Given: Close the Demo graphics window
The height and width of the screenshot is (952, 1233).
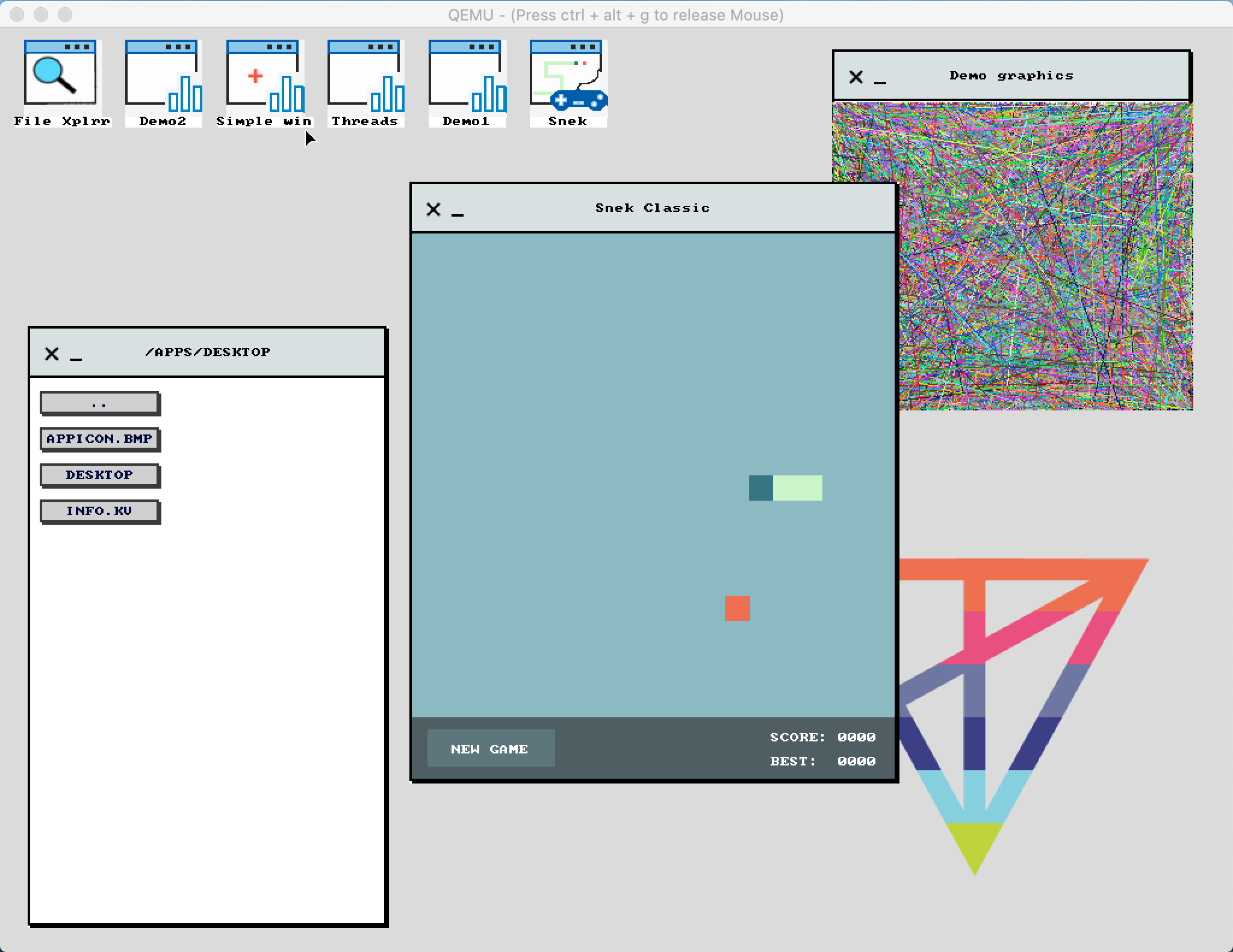Looking at the screenshot, I should tap(856, 77).
